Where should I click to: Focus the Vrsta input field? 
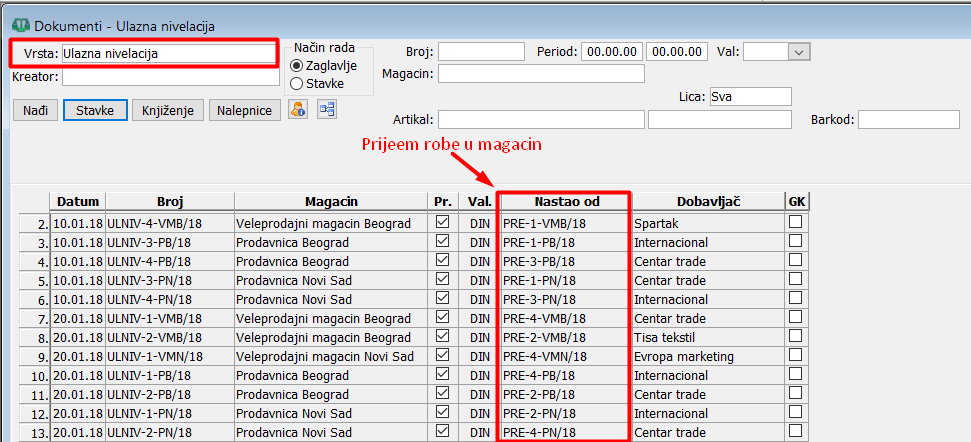pyautogui.click(x=168, y=53)
